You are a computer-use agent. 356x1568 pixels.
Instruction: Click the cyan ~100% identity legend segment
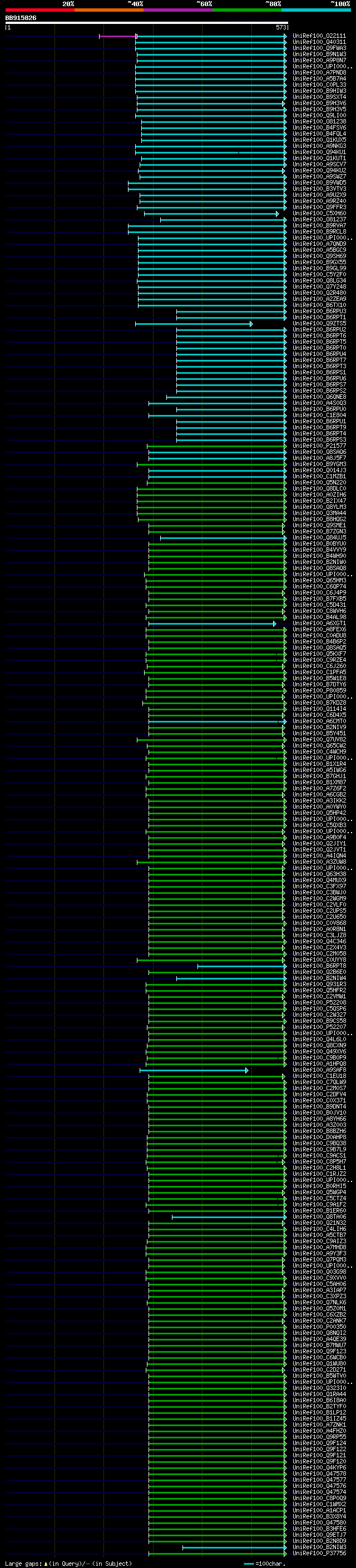pos(316,10)
